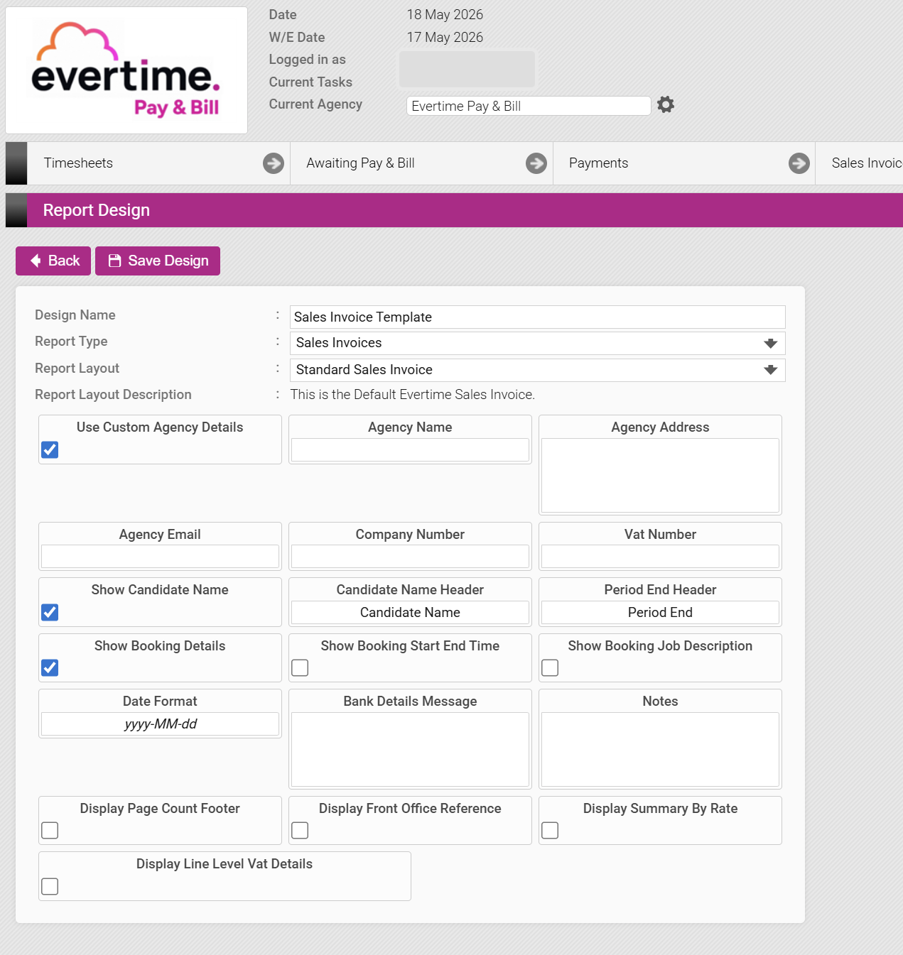Toggle Show Booking Details checkbox
The width and height of the screenshot is (903, 955).
50,668
